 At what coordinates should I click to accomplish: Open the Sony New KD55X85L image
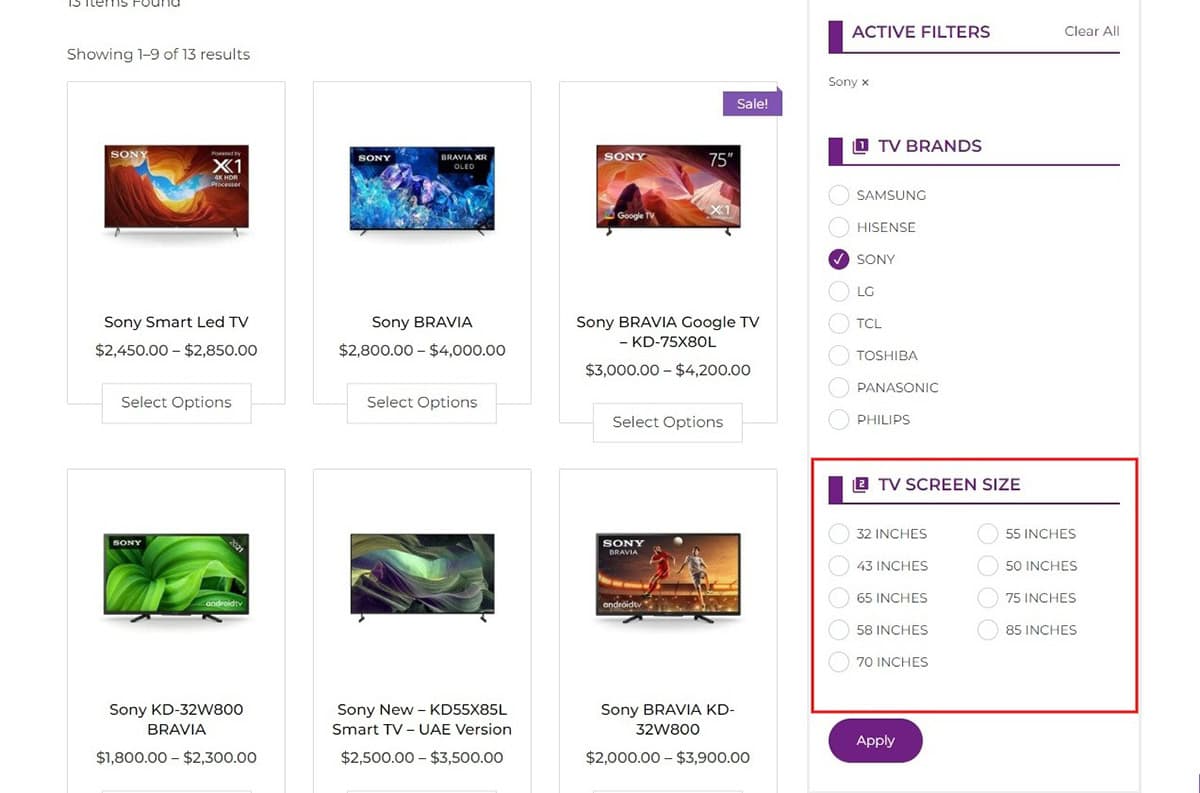click(422, 578)
